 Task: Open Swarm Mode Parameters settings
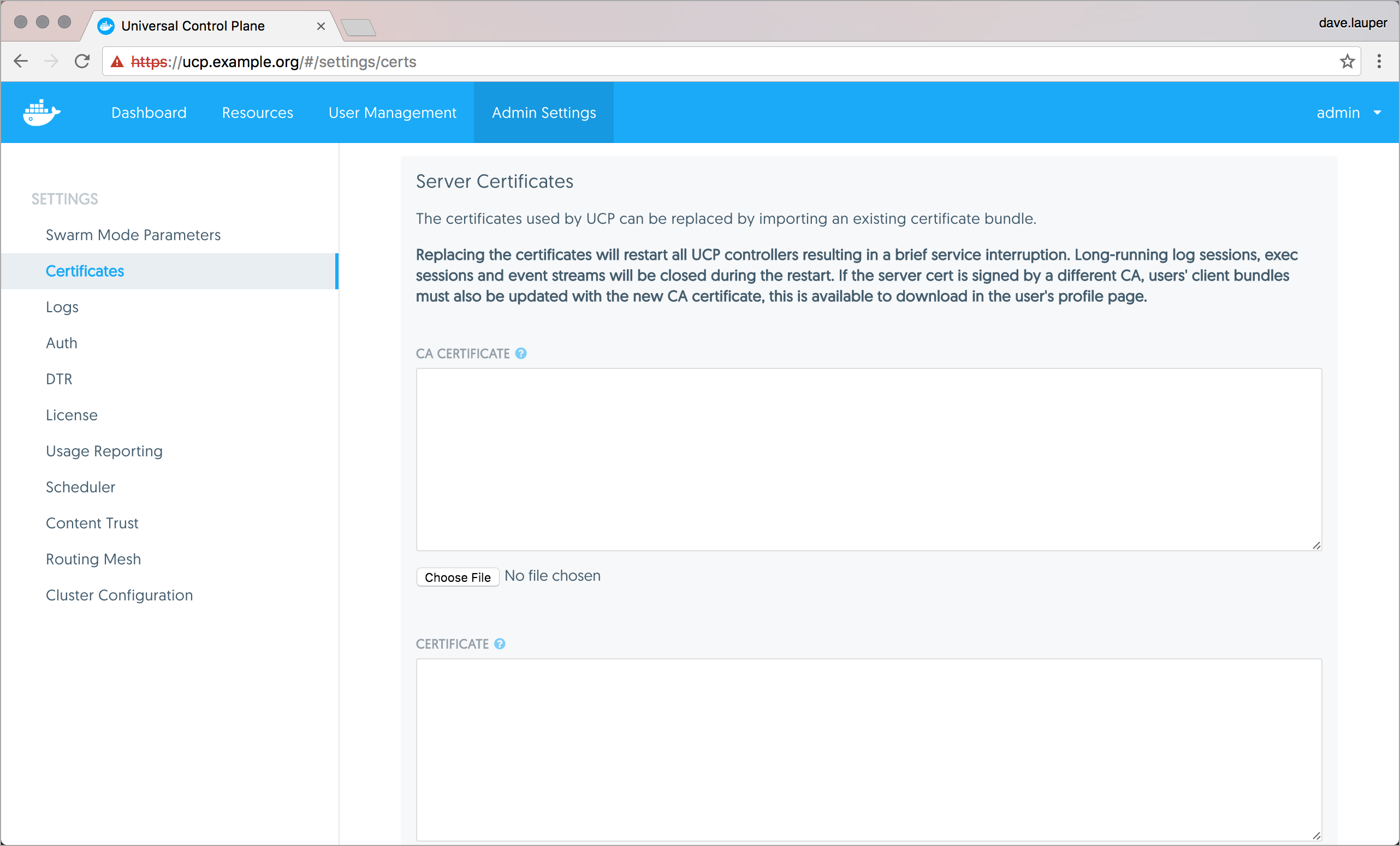(133, 235)
